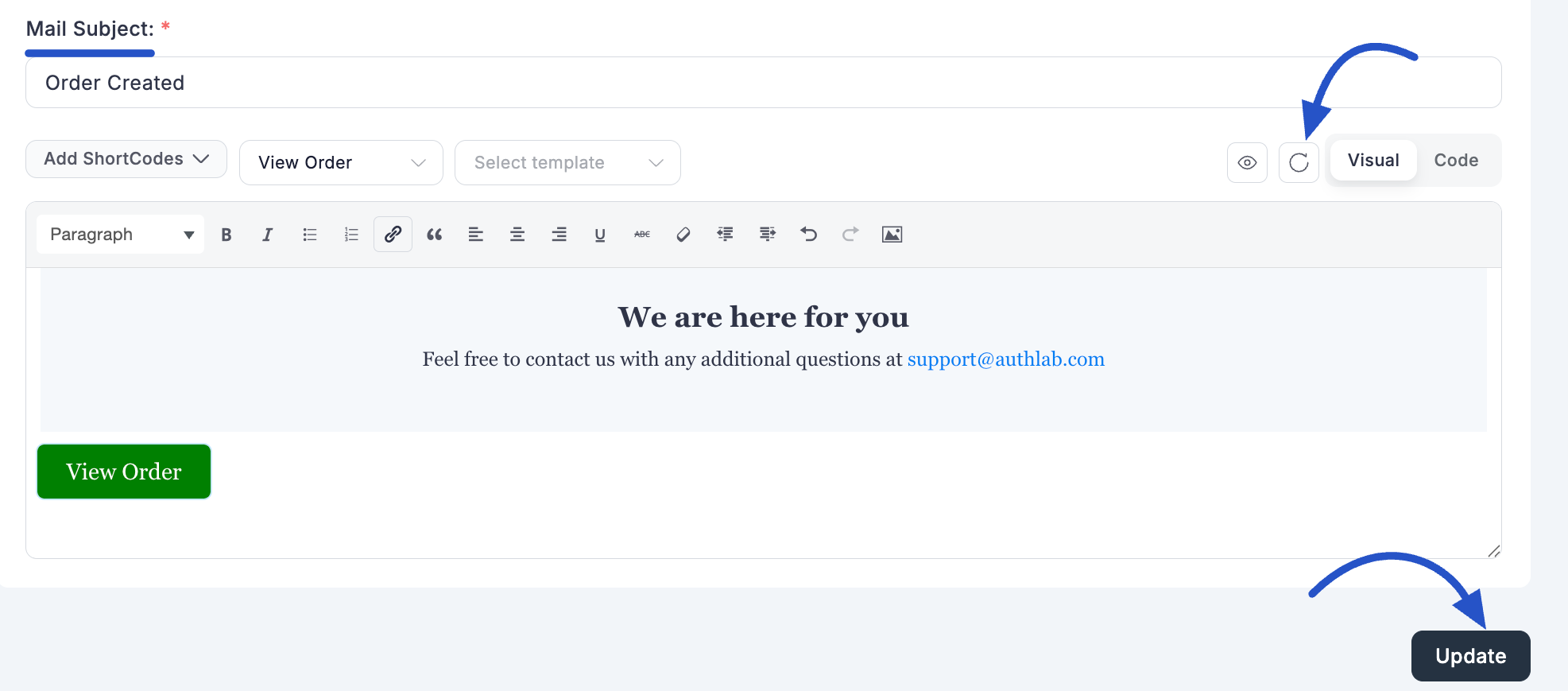Toggle bold formatting in the editor toolbar
This screenshot has height=691, width=1568.
226,235
